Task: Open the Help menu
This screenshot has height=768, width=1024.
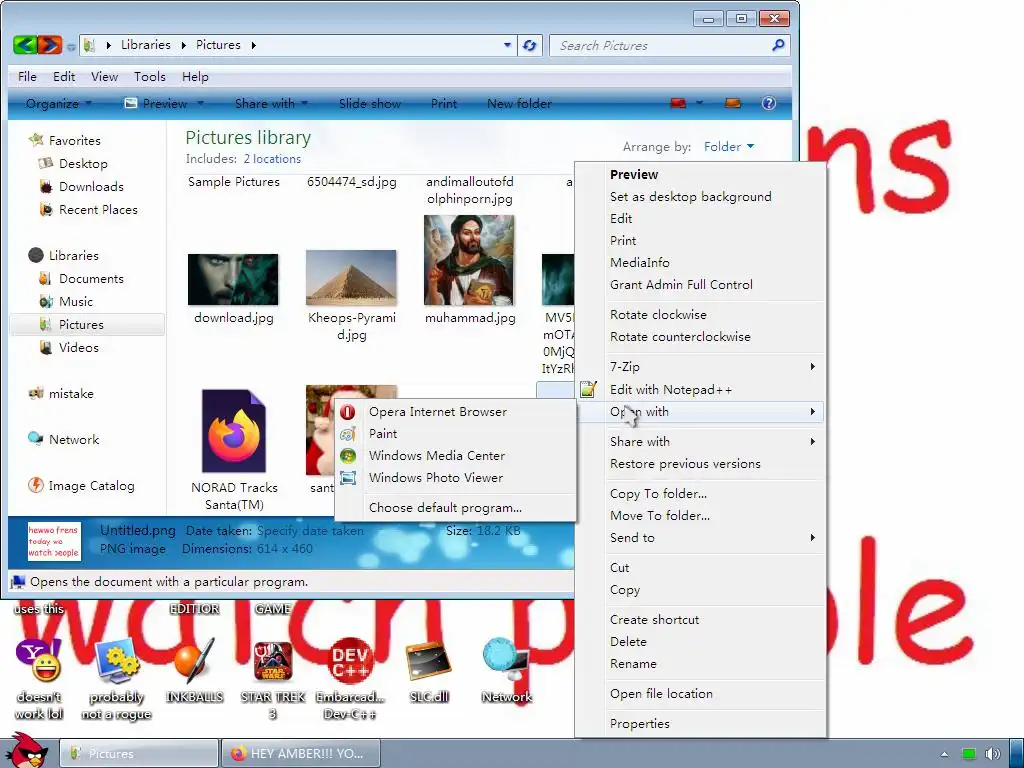Action: tap(195, 76)
